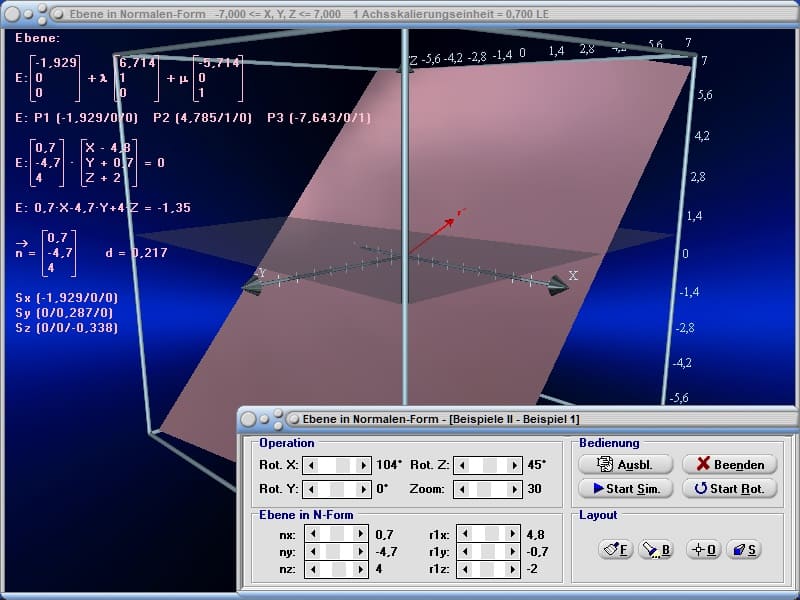Click the S layout button with cube icon
800x600 pixels.
[x=743, y=549]
